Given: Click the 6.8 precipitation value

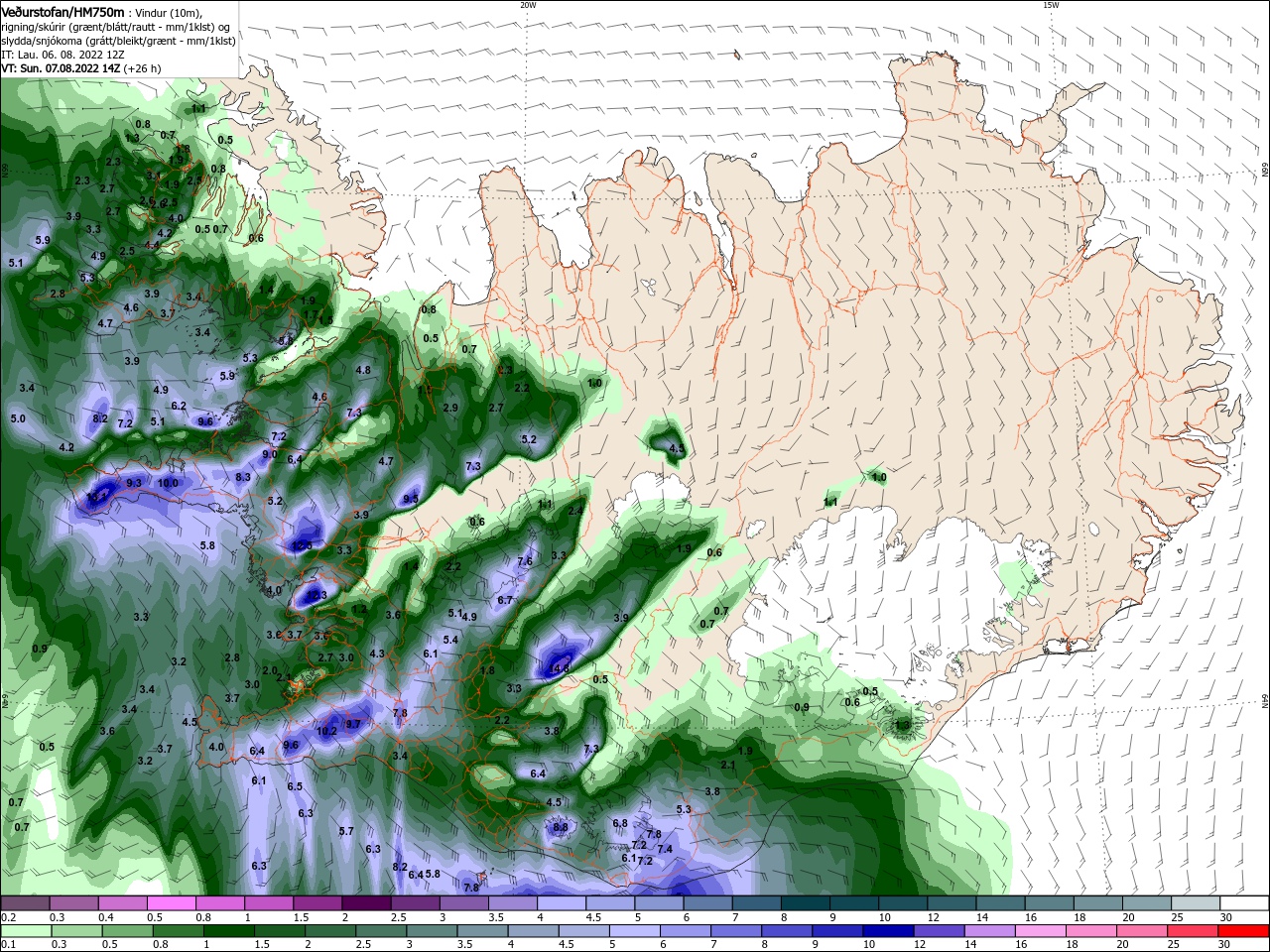Looking at the screenshot, I should point(620,823).
